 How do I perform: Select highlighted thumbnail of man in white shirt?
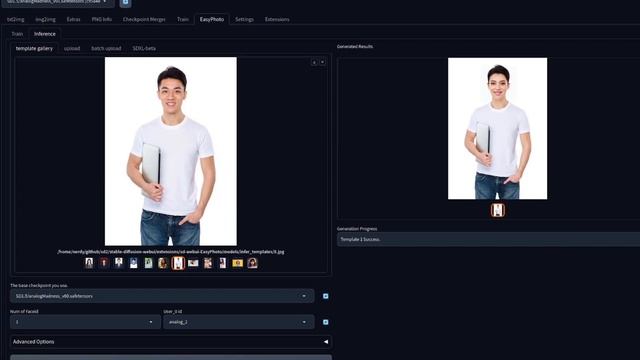178,263
